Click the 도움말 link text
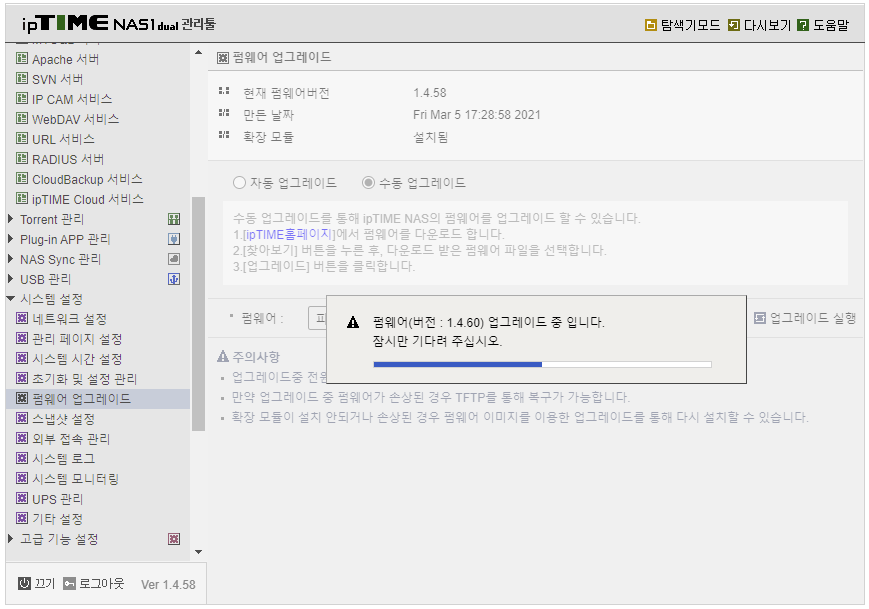869x609 pixels. tap(831, 25)
